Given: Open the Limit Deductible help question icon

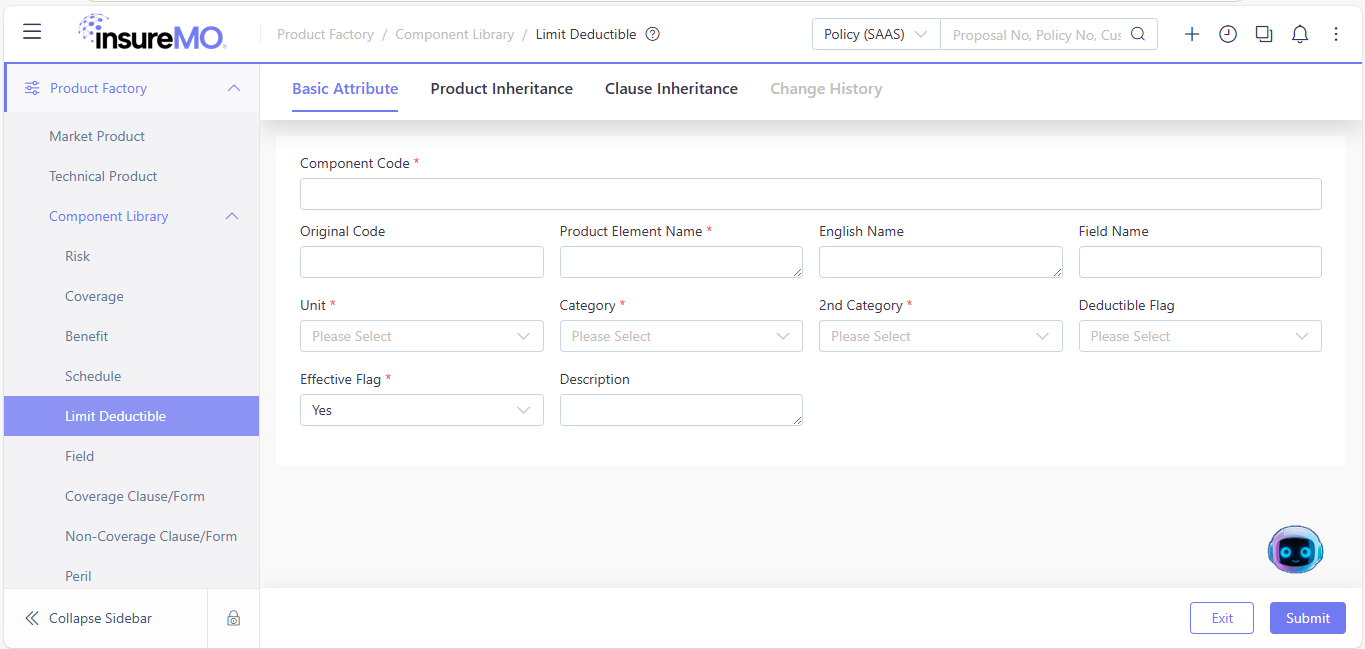Looking at the screenshot, I should click(653, 34).
